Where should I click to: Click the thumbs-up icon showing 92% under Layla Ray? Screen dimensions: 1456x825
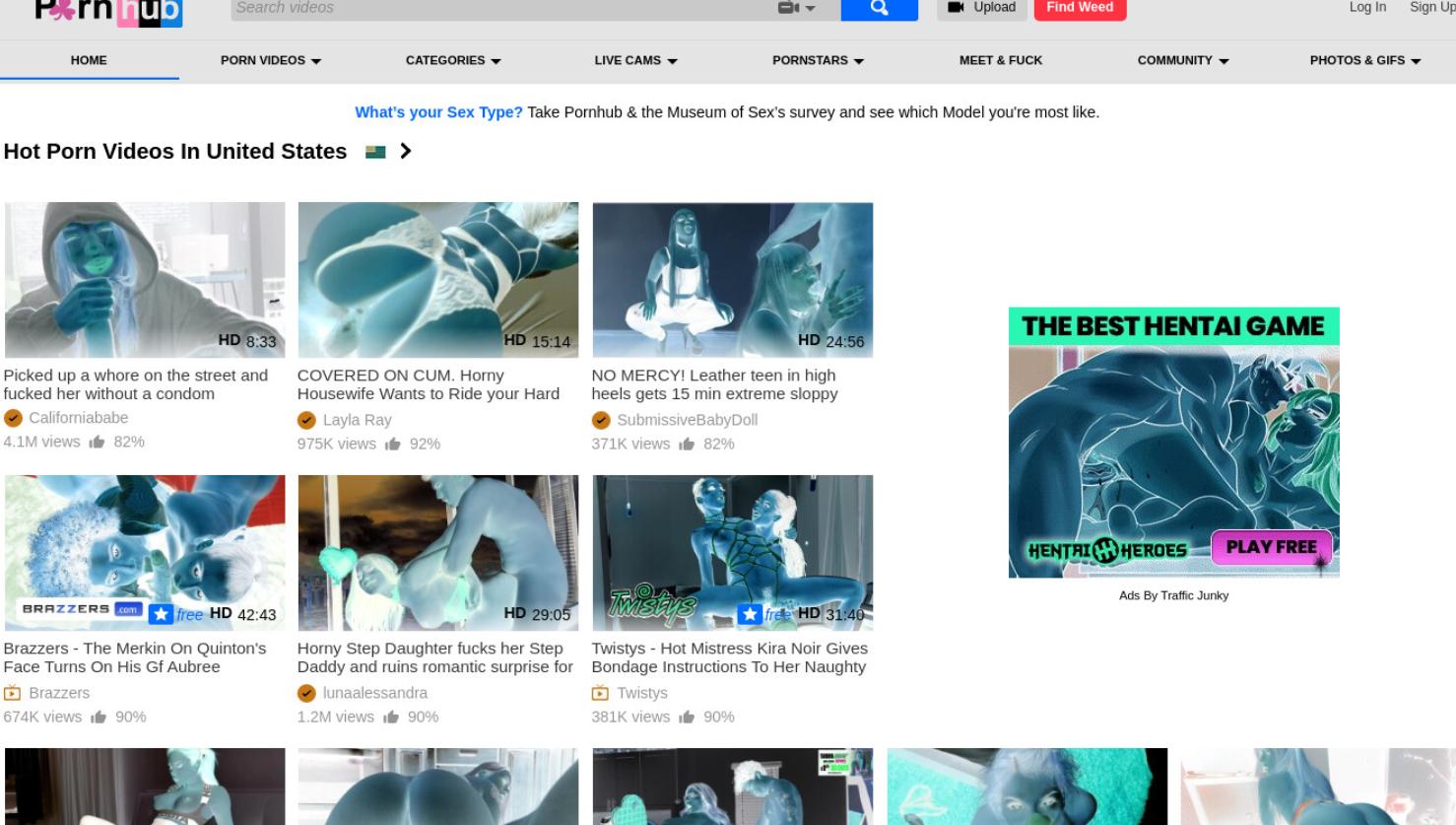[x=393, y=445]
